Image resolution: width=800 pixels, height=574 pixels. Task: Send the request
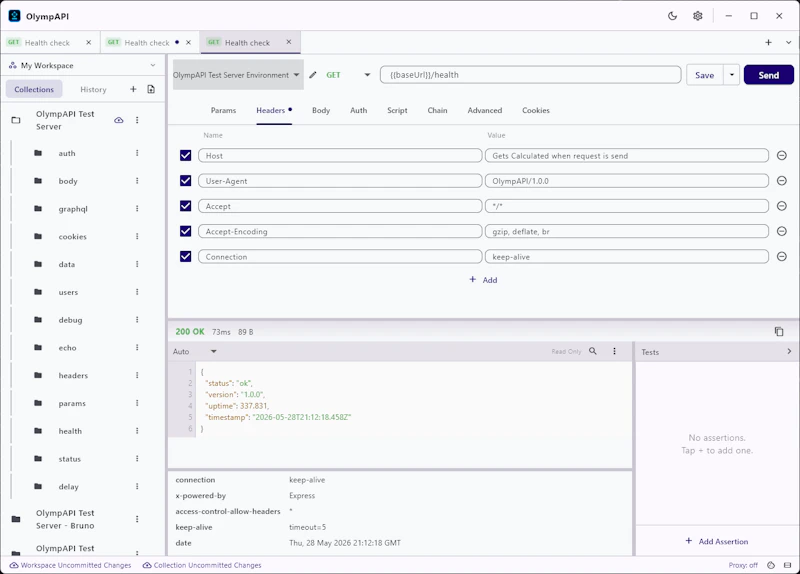point(768,75)
